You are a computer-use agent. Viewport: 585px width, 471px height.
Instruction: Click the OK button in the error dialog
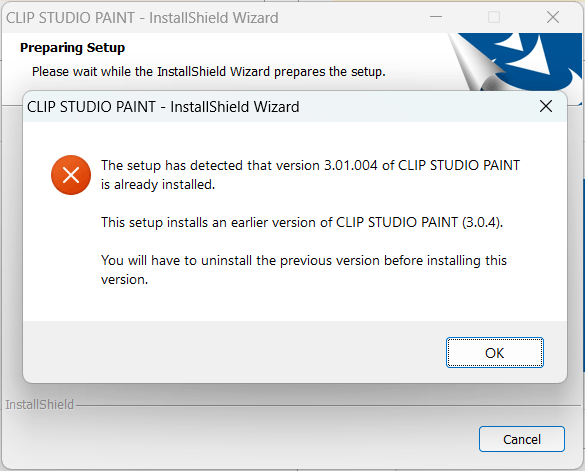[x=495, y=353]
